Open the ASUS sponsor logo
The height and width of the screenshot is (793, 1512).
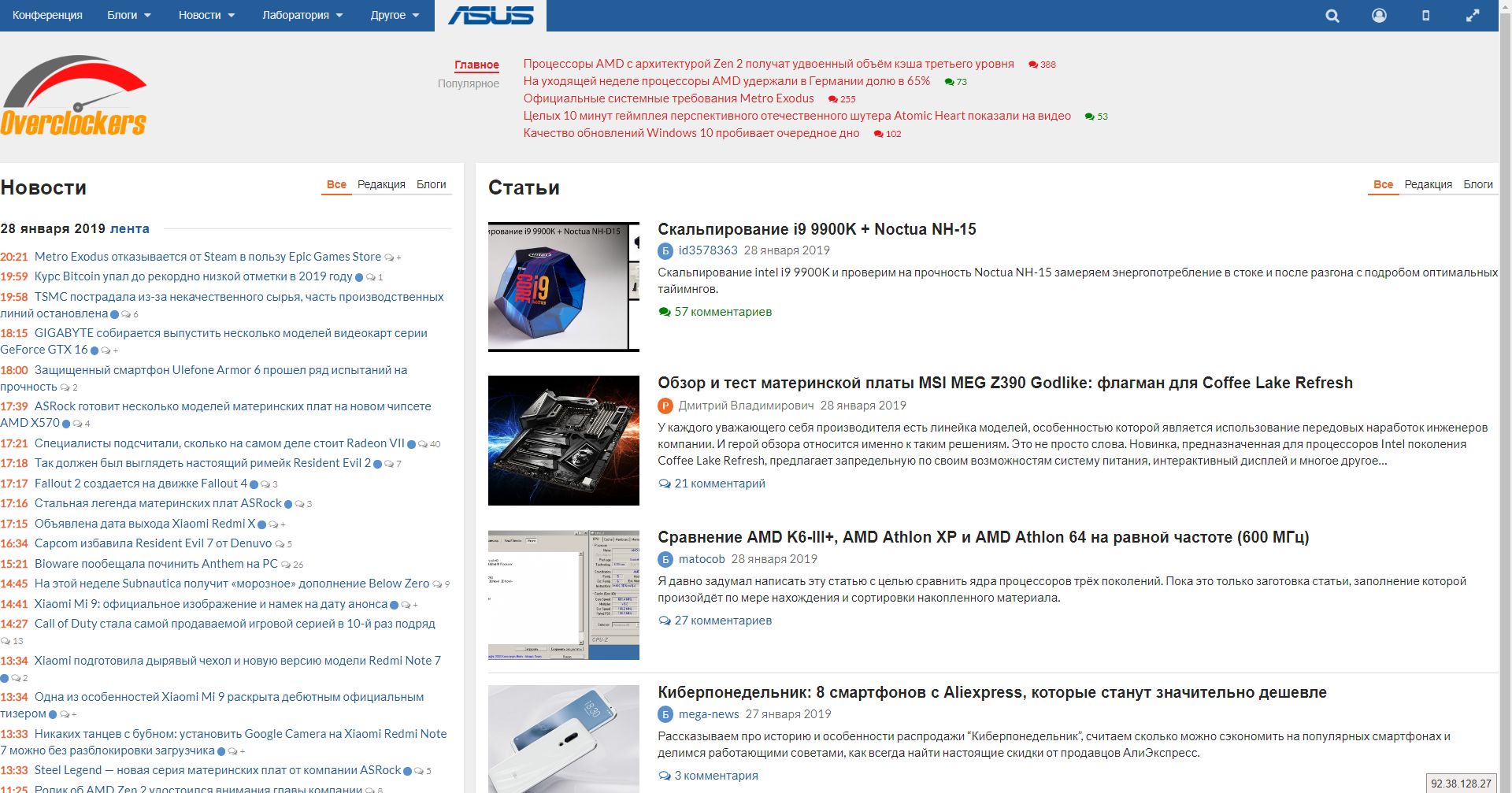(491, 16)
